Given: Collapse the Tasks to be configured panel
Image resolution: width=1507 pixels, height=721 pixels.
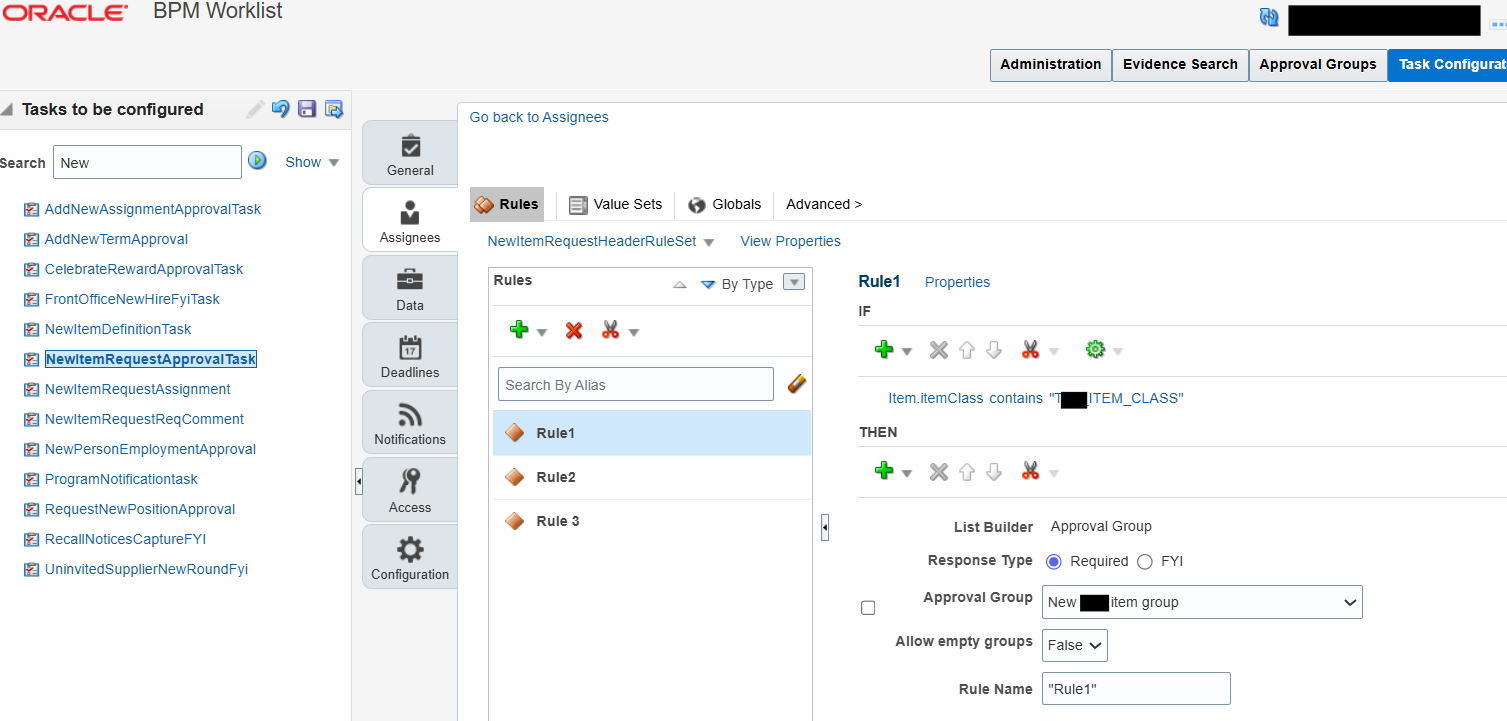Looking at the screenshot, I should click(7, 109).
